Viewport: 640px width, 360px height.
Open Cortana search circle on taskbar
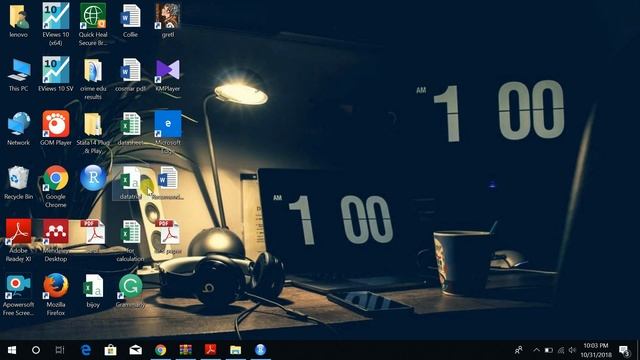[36, 350]
